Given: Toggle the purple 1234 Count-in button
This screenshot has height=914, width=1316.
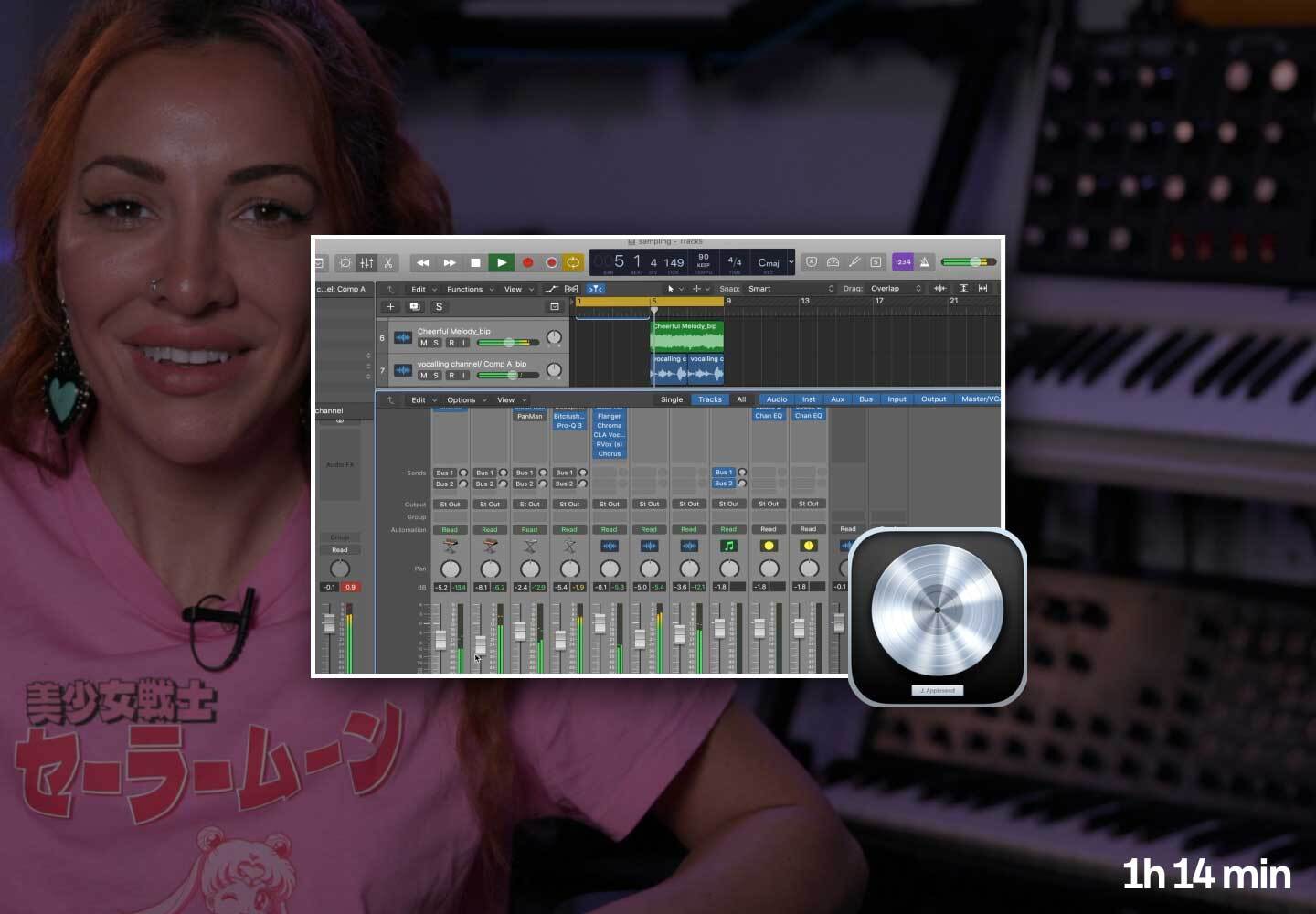Looking at the screenshot, I should tap(902, 262).
